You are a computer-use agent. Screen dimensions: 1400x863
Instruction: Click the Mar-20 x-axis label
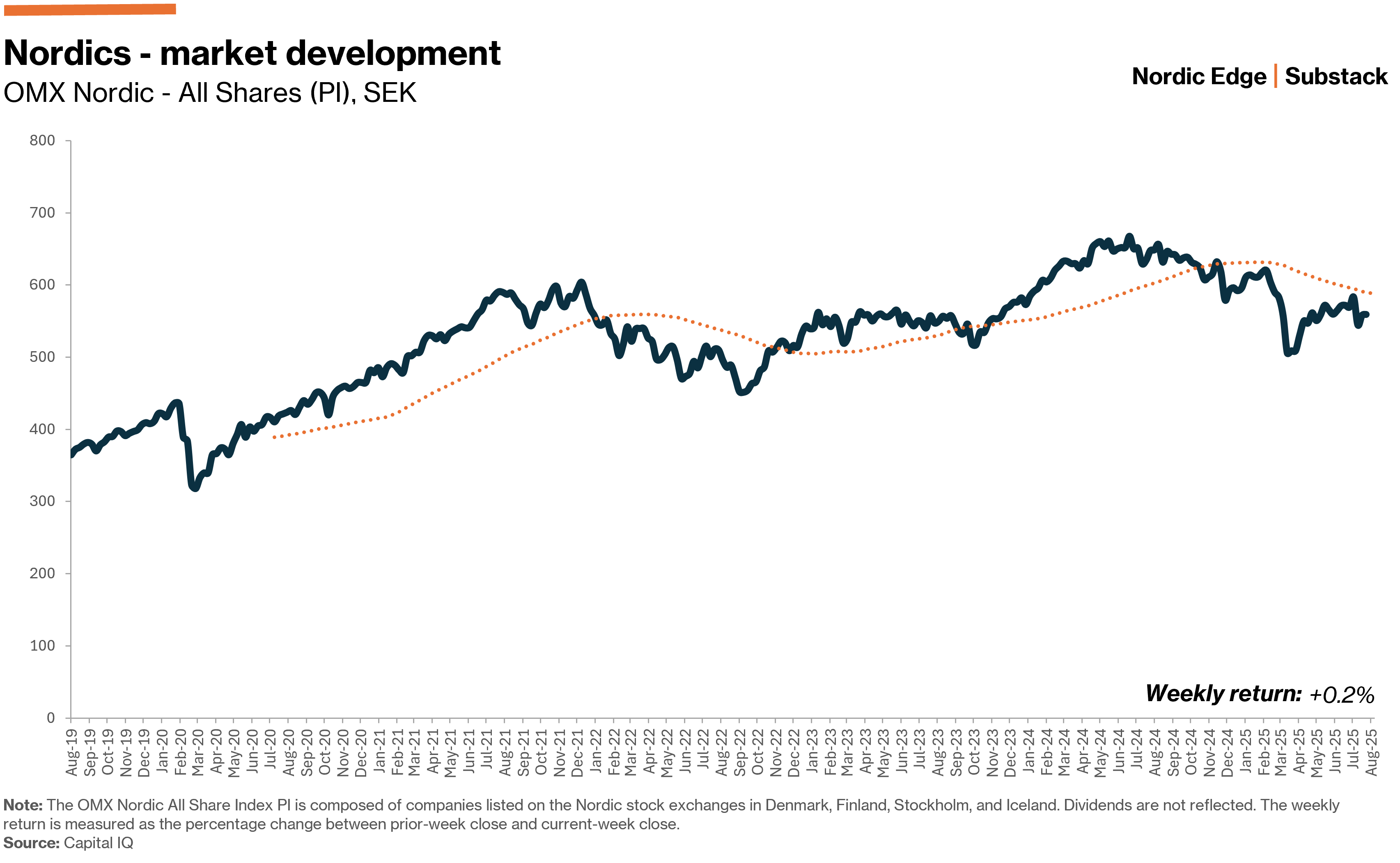click(x=198, y=752)
